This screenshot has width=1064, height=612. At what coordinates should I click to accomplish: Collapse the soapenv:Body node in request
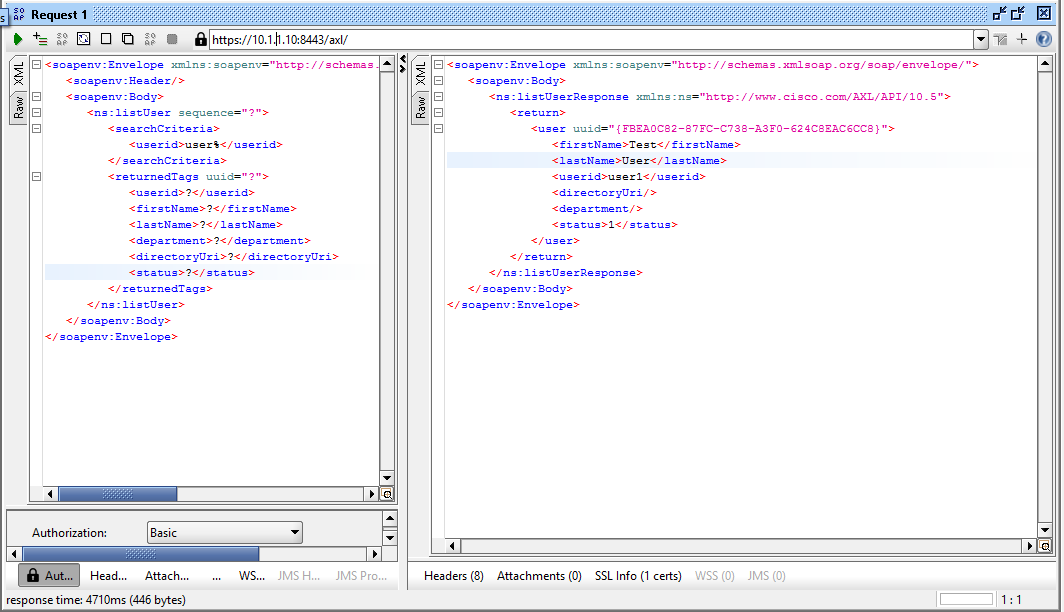click(x=36, y=97)
